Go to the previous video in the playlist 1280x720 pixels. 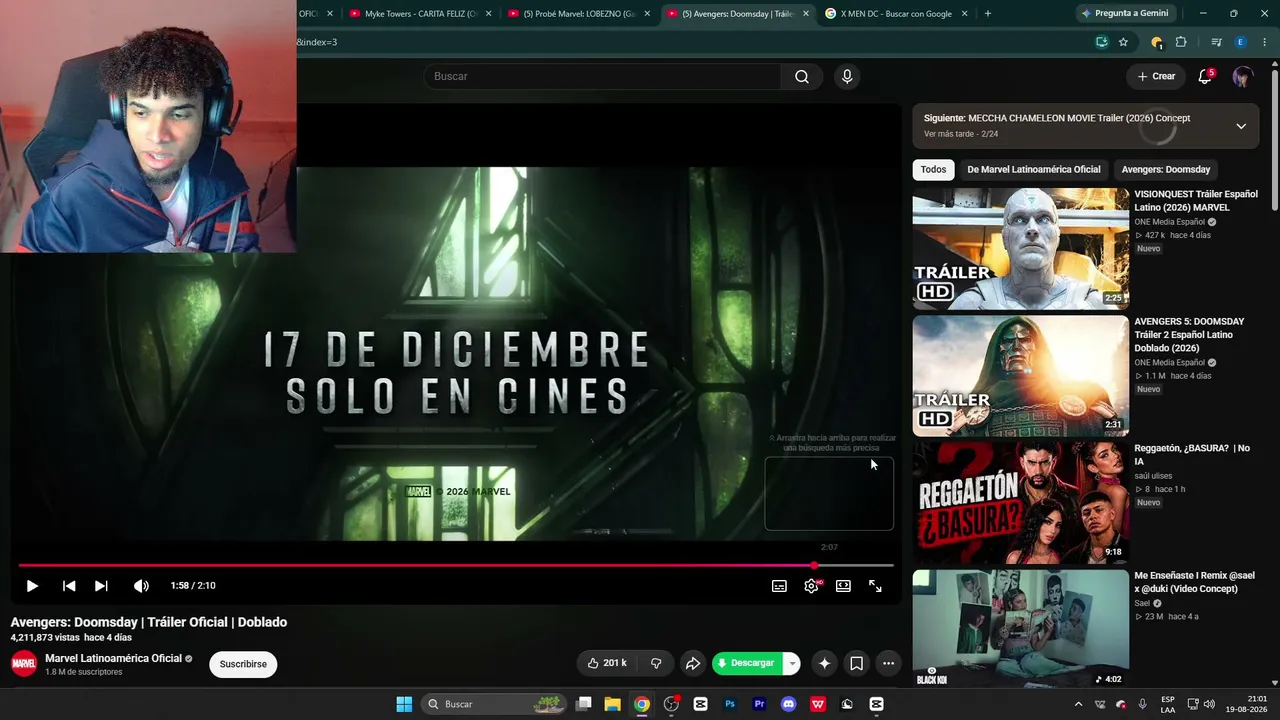[69, 586]
